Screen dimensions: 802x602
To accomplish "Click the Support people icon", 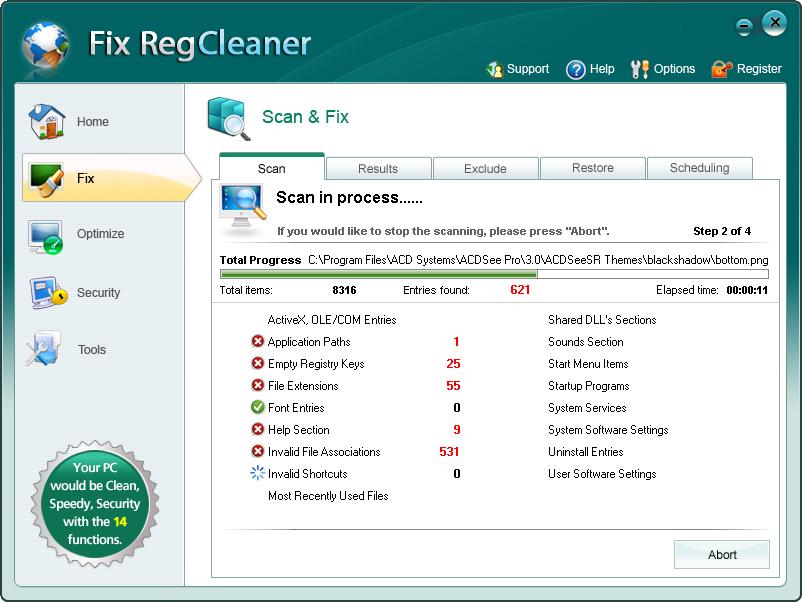I will click(x=495, y=69).
